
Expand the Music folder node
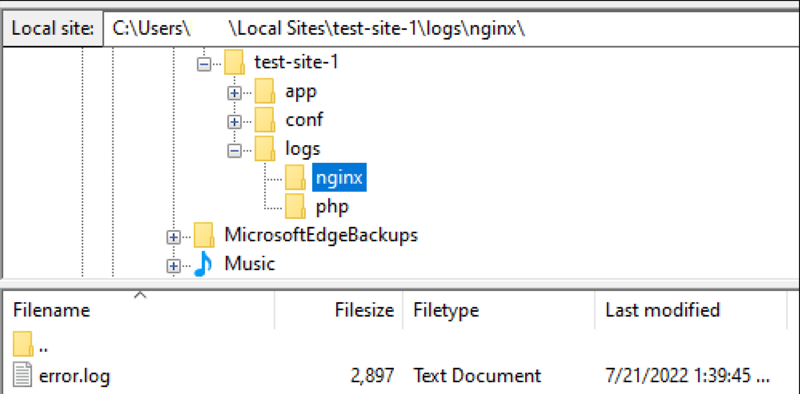pyautogui.click(x=173, y=265)
